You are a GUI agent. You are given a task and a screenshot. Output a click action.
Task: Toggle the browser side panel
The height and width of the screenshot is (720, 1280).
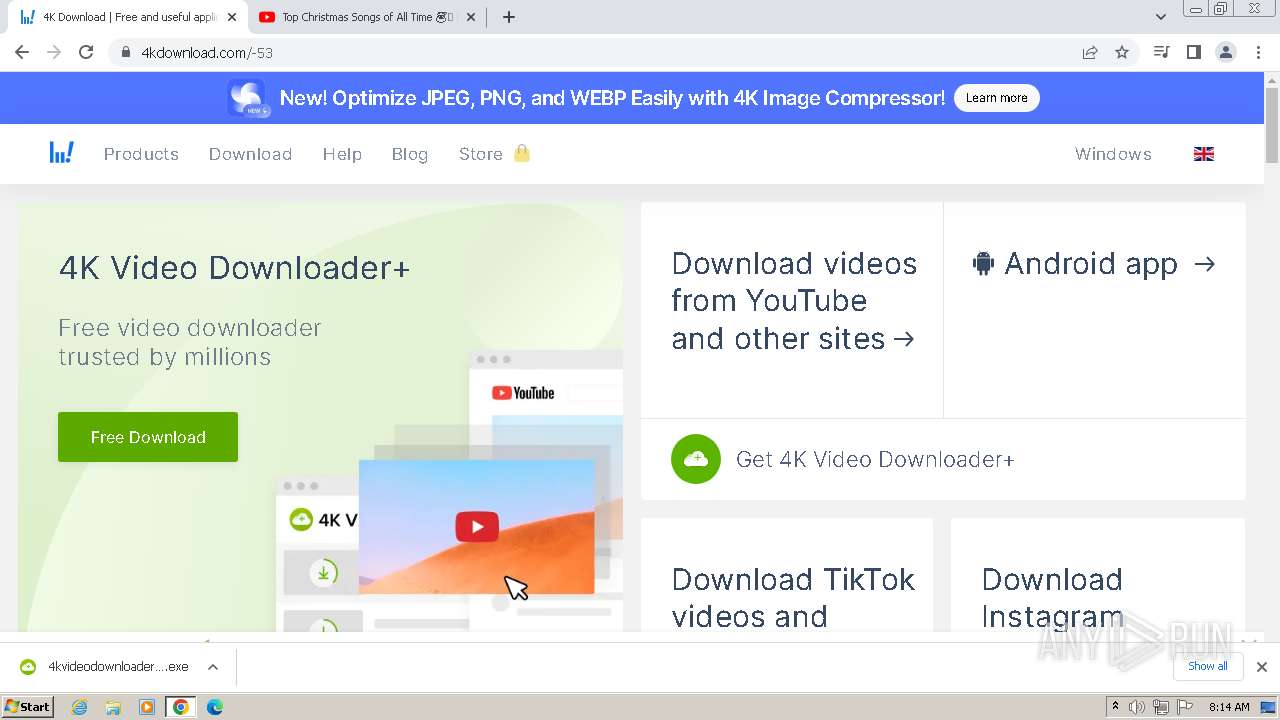point(1193,52)
